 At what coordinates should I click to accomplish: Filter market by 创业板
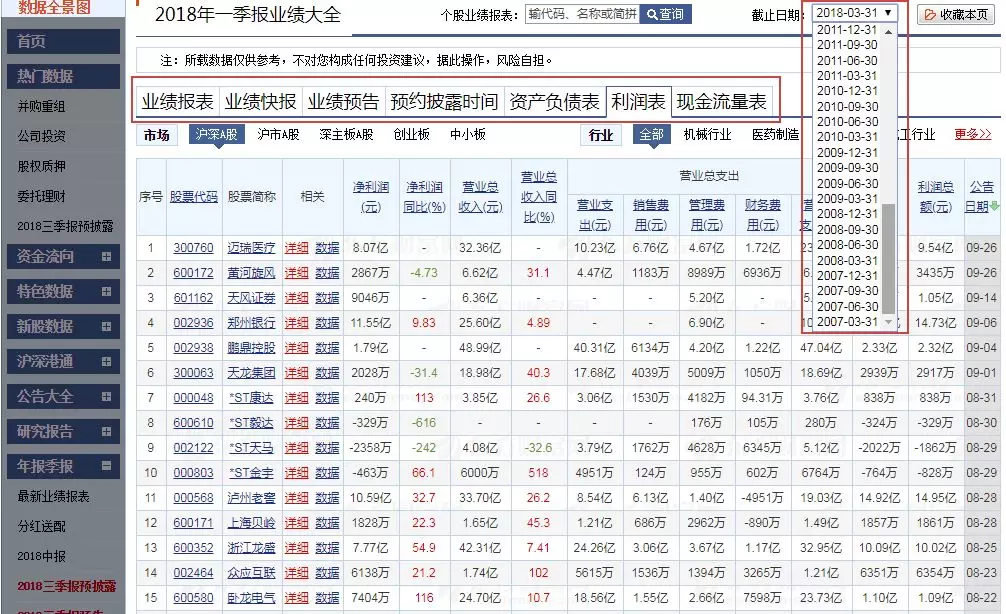coord(411,135)
